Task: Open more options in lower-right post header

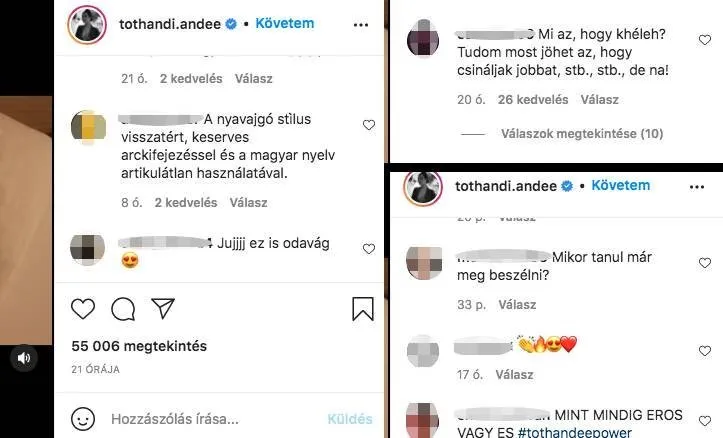Action: point(697,187)
